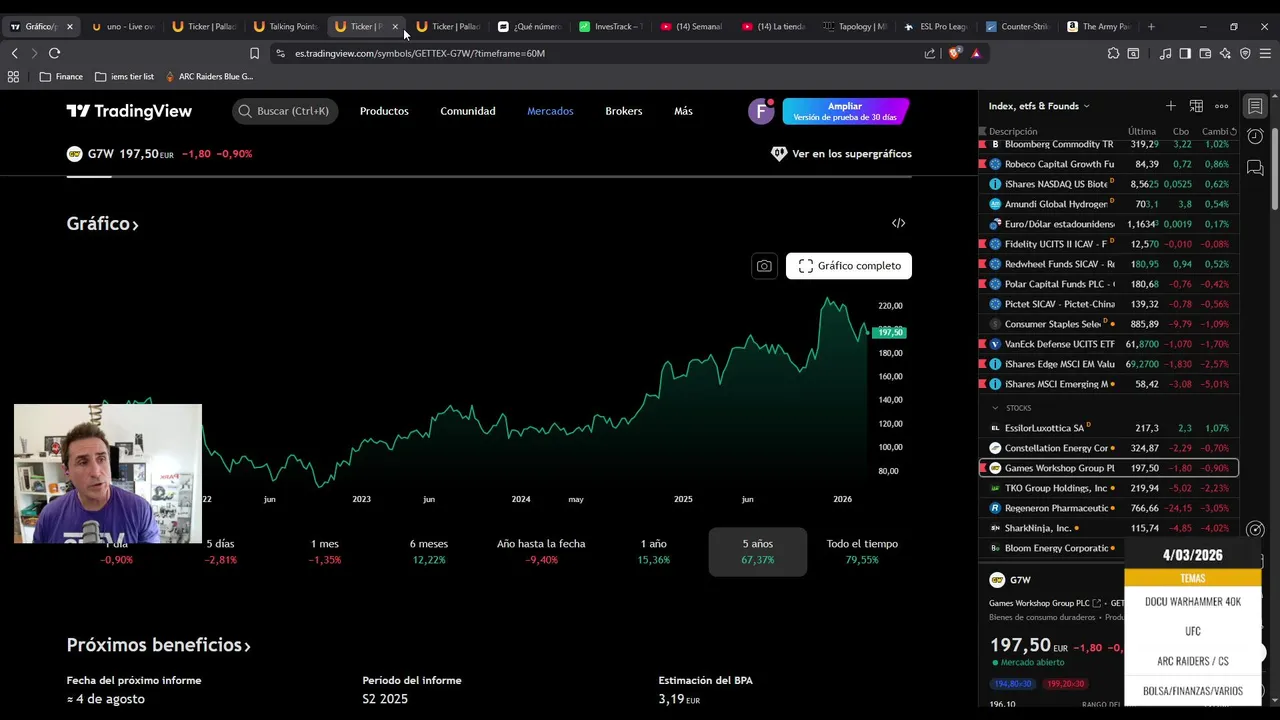
Task: Add a symbol to the watchlist
Action: [x=1170, y=106]
